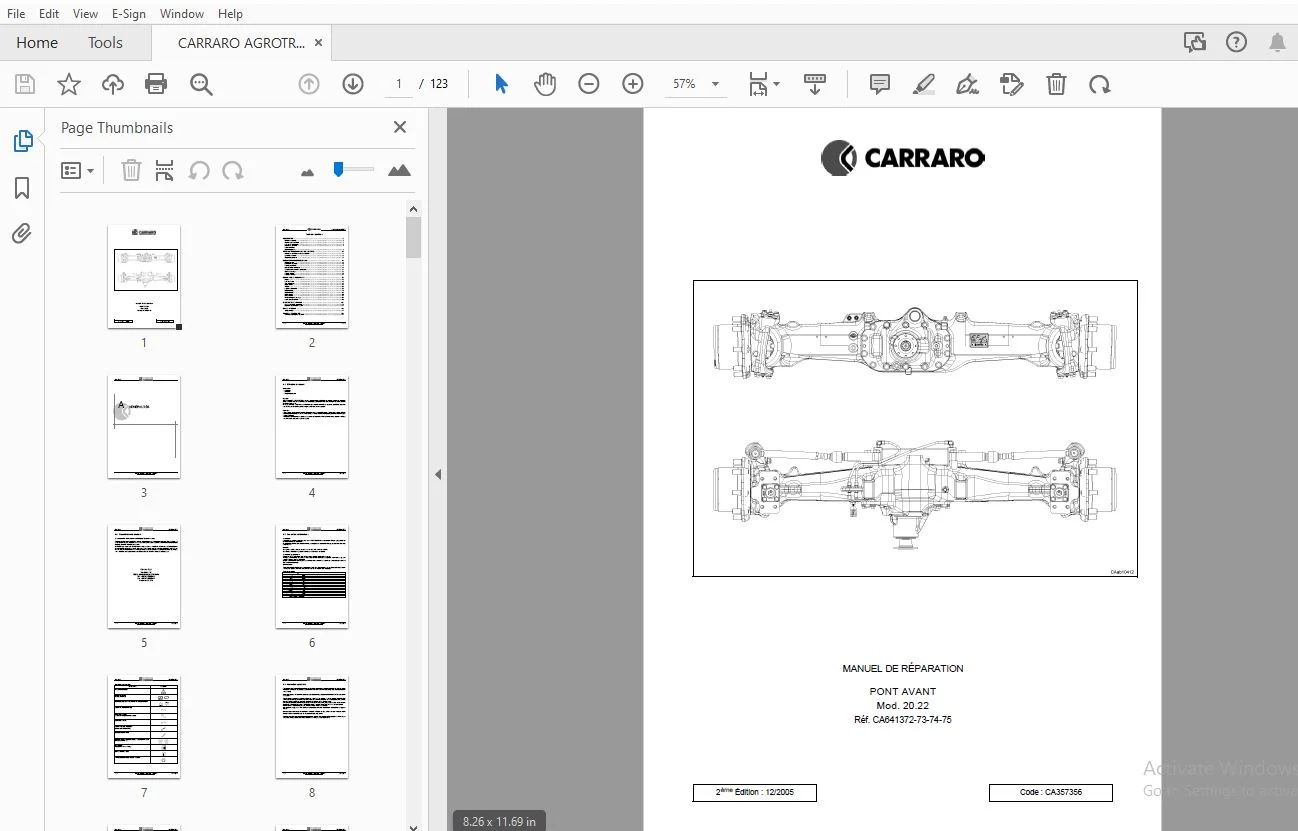
Task: Switch to the Tools tab
Action: (105, 43)
